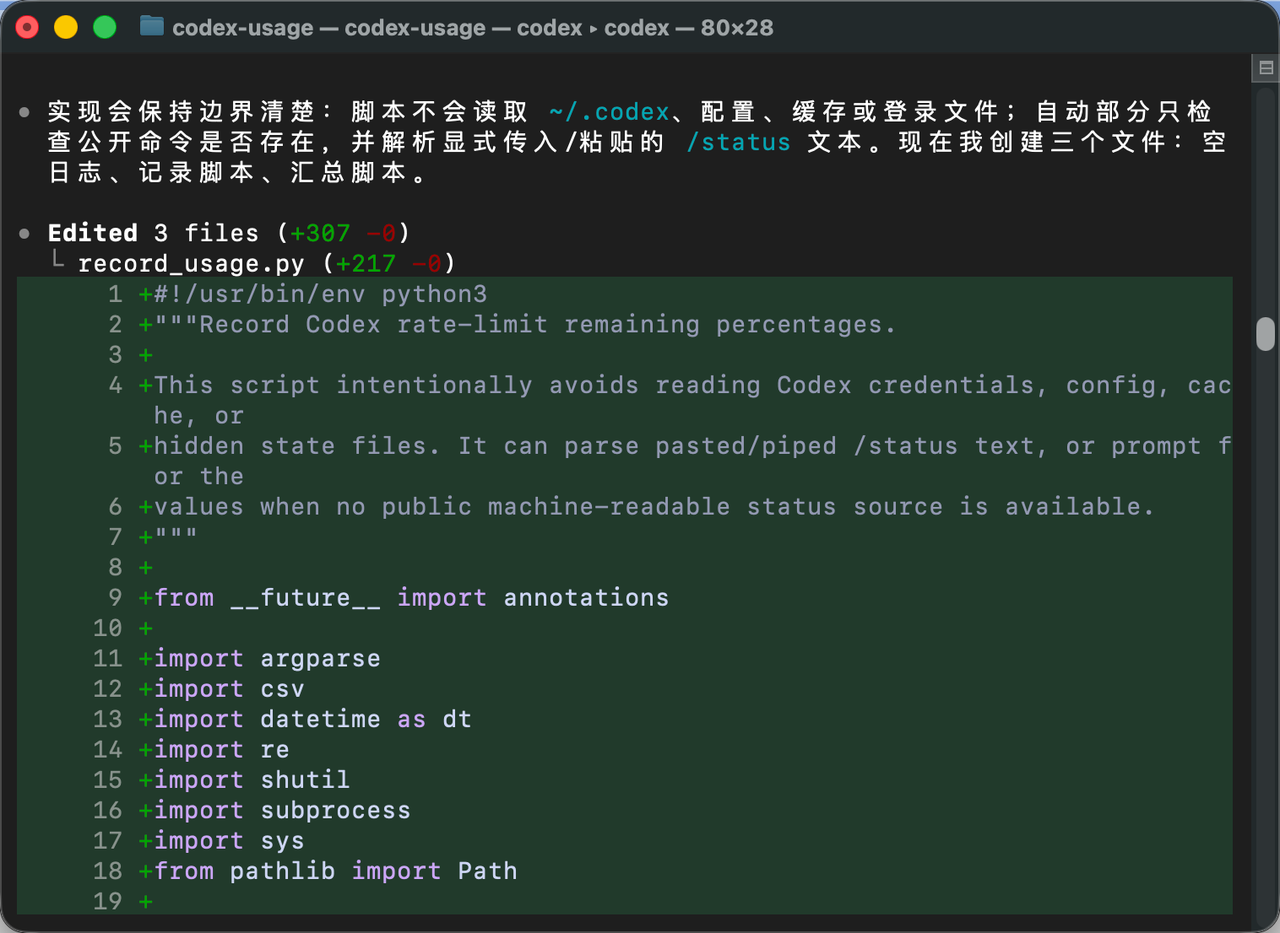Click the "import argparse" line

267,658
